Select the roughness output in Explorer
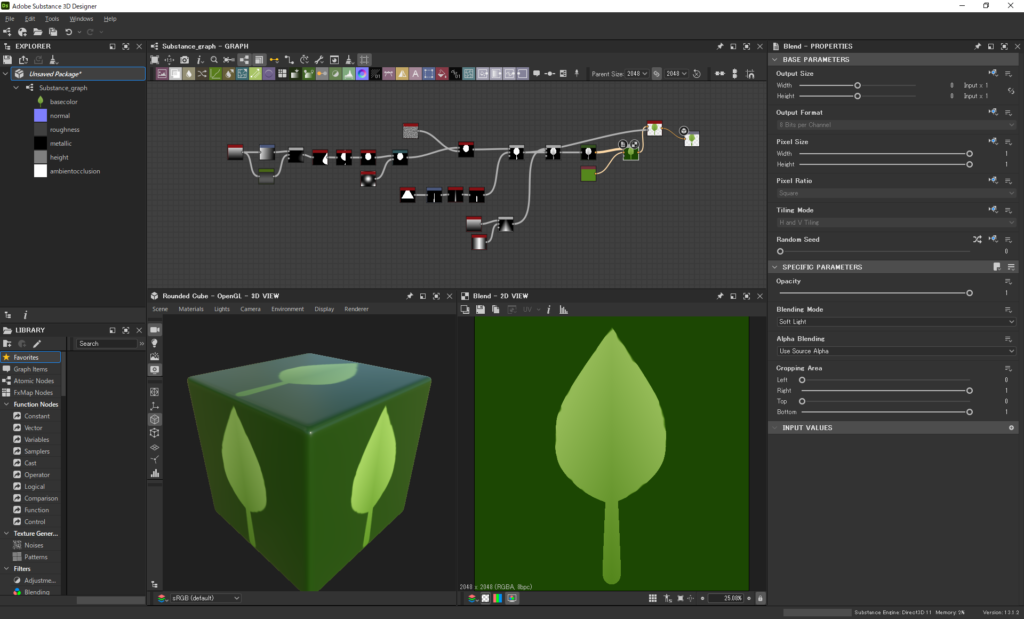Image resolution: width=1024 pixels, height=619 pixels. coord(65,129)
